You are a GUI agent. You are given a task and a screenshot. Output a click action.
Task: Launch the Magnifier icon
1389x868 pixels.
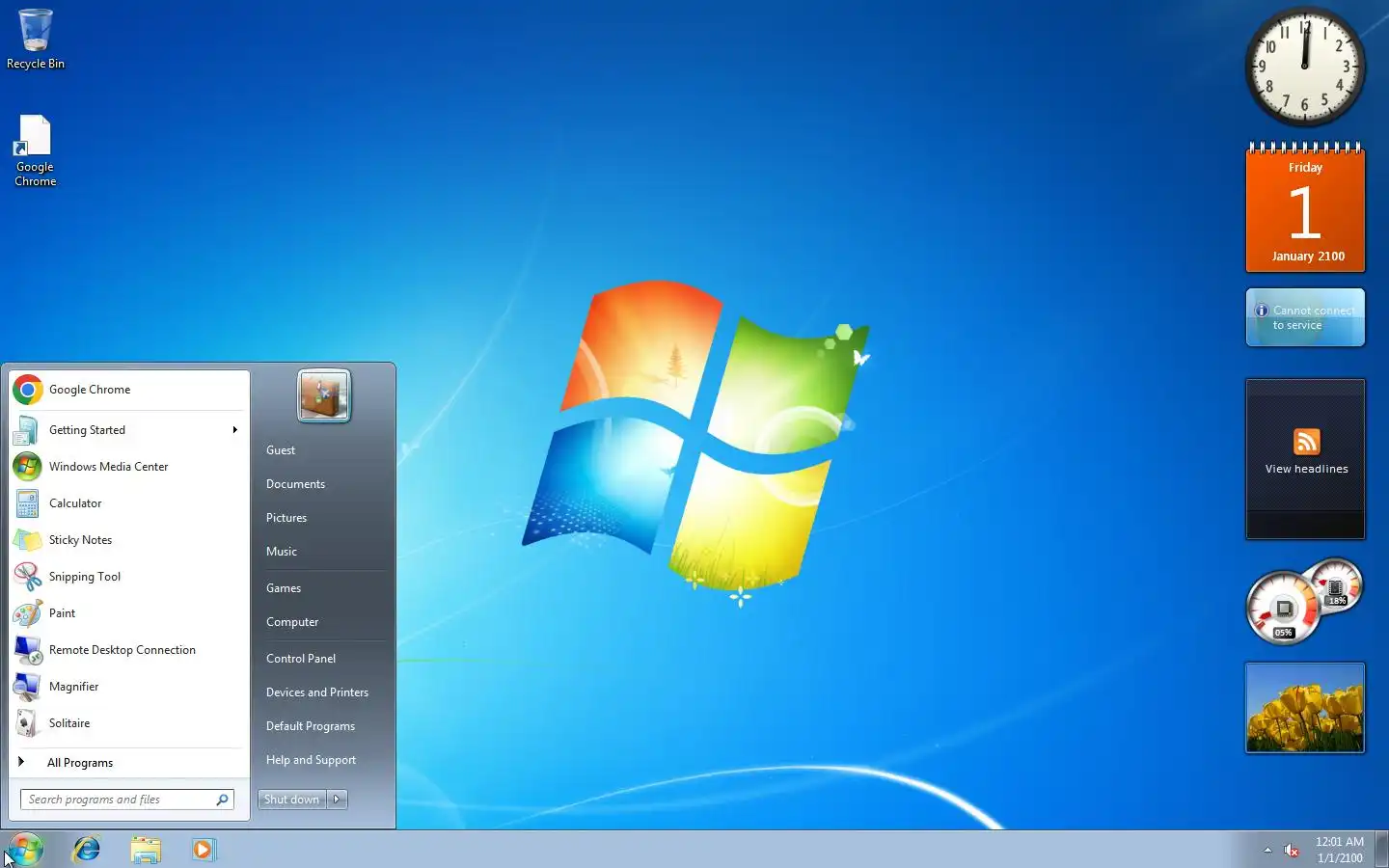(x=27, y=687)
